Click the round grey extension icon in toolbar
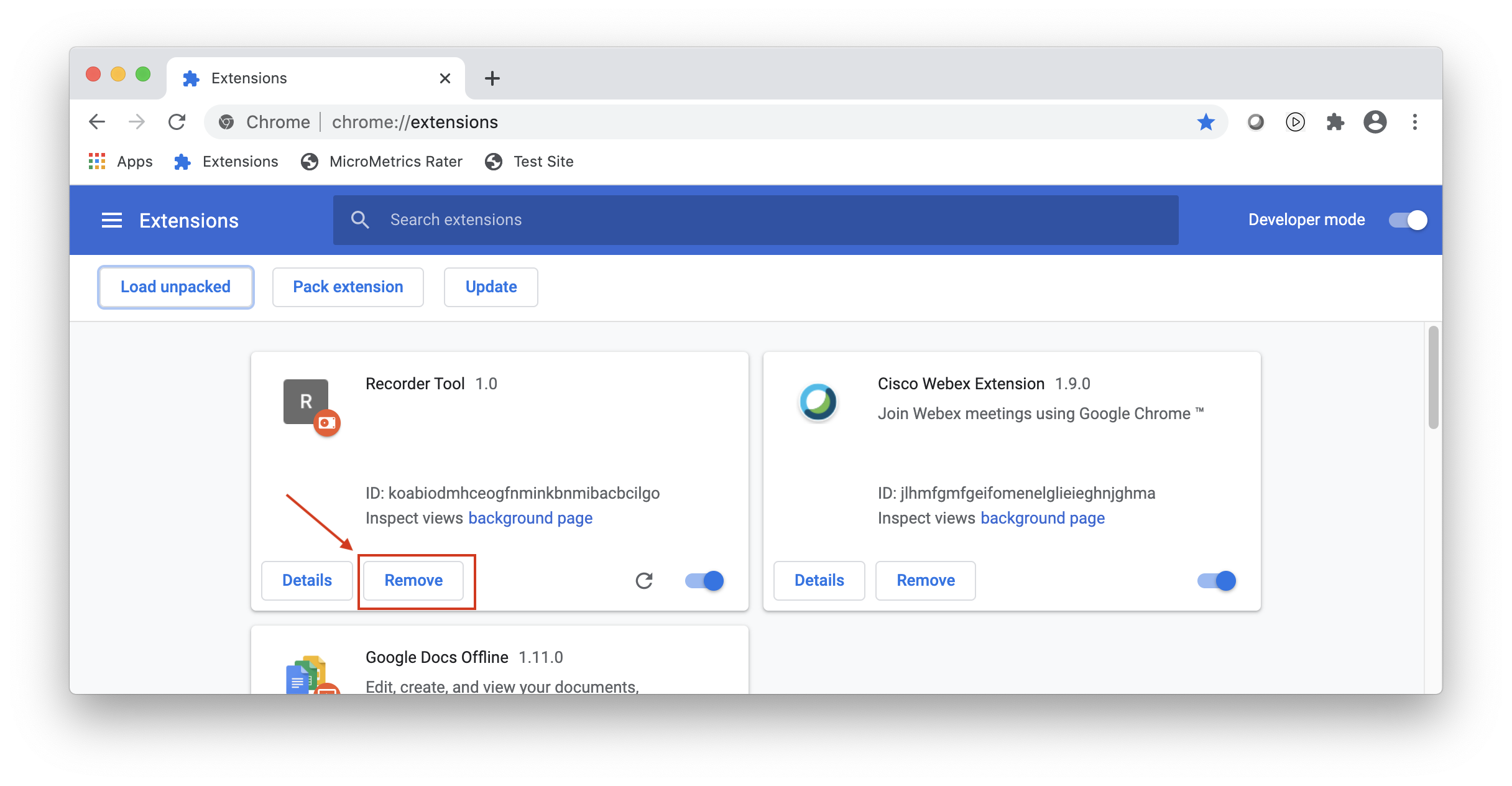1512x786 pixels. pyautogui.click(x=1256, y=122)
